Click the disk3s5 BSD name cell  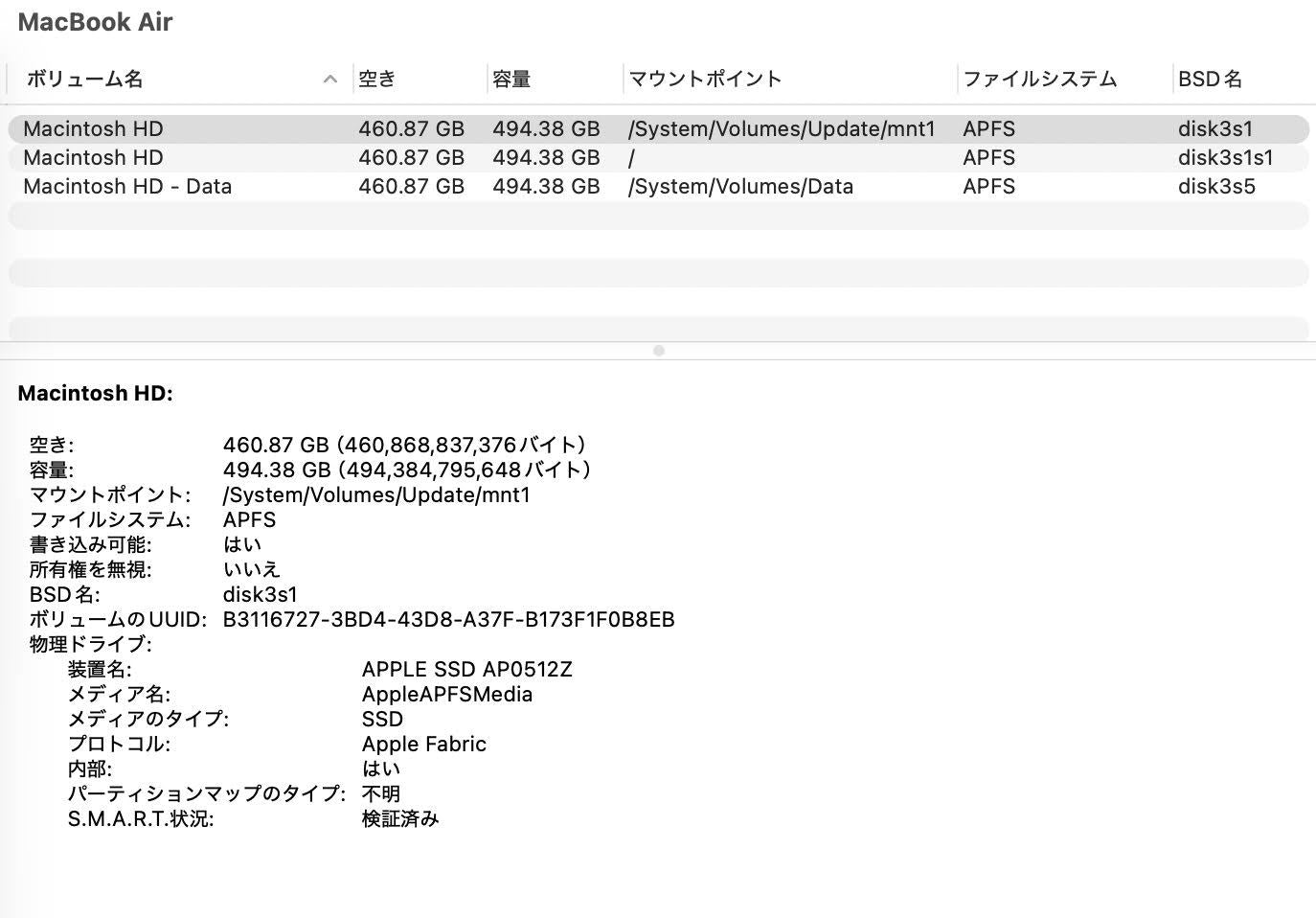(1216, 187)
